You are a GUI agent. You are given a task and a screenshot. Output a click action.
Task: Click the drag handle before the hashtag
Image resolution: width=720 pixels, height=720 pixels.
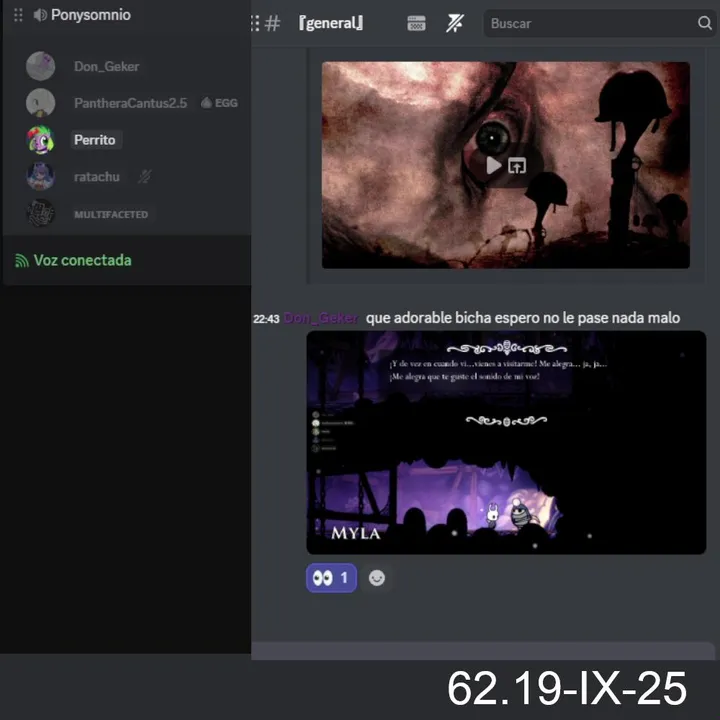pos(255,23)
